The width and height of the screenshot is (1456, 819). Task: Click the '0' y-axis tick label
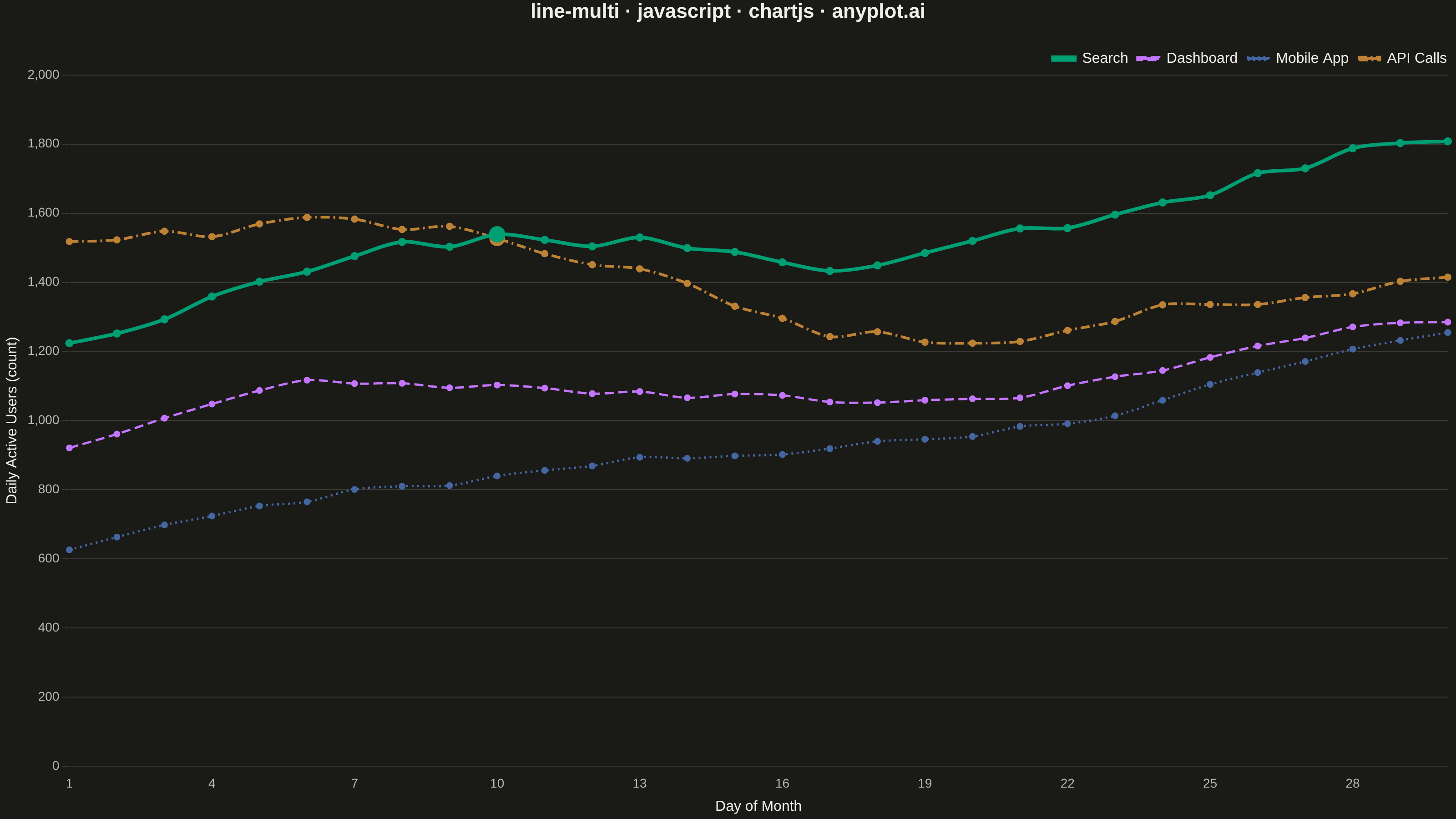pyautogui.click(x=56, y=766)
